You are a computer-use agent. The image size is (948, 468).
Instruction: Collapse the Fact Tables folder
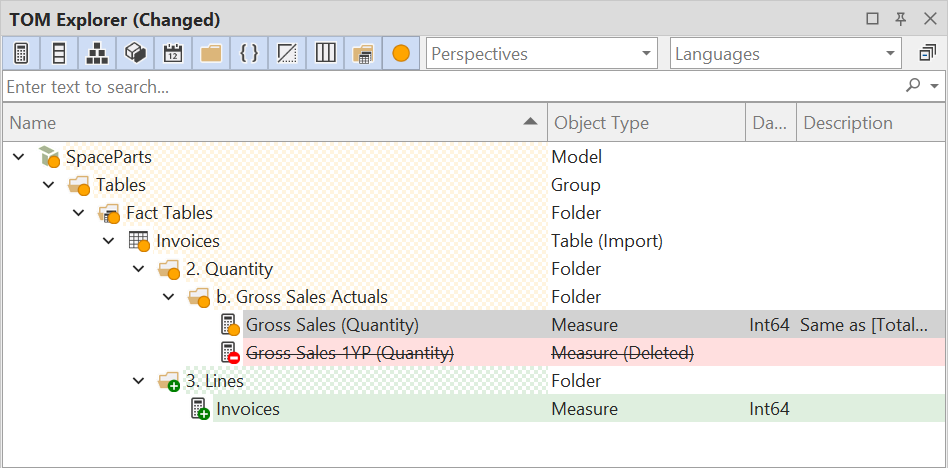point(79,213)
